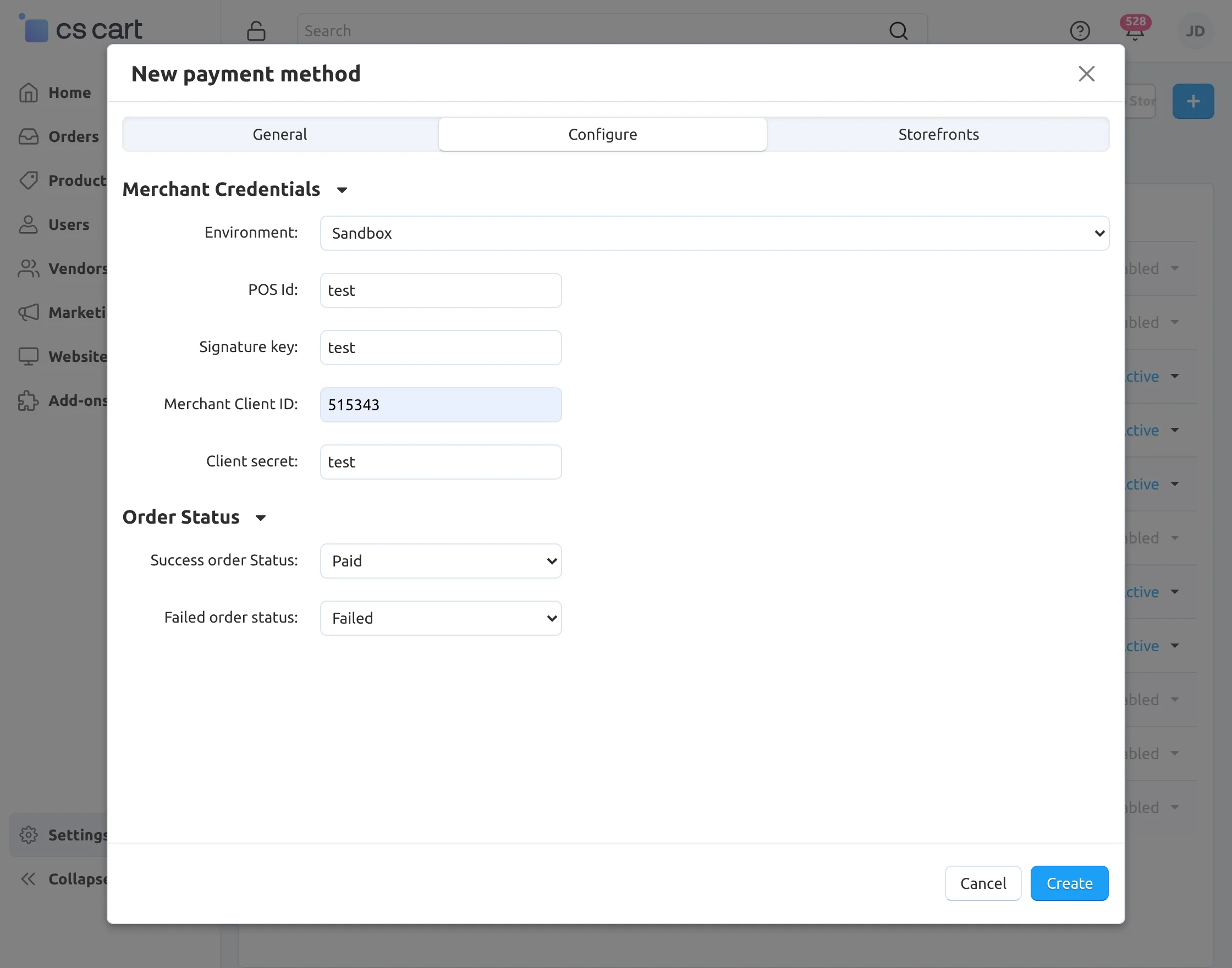
Task: Click the Marketing megaphone icon
Action: tap(29, 312)
